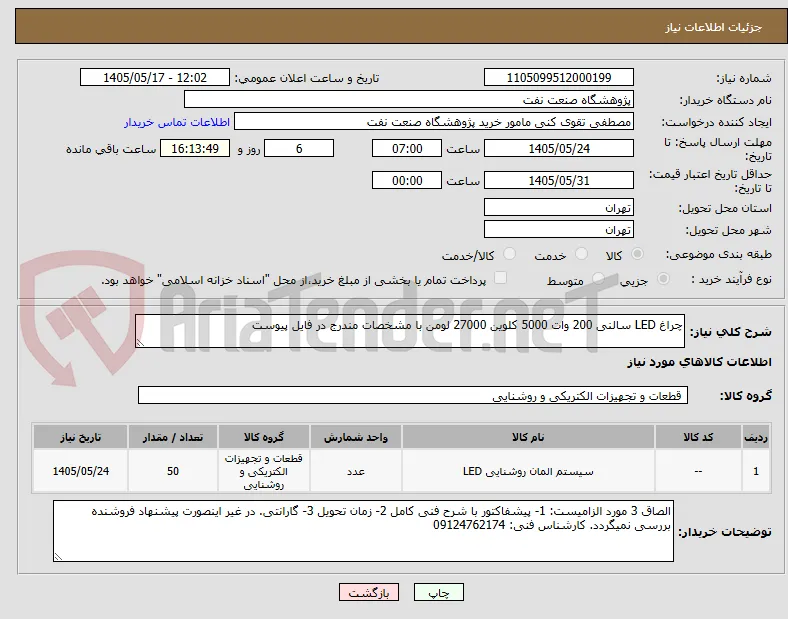Click the delivery city field تهران
Image resolution: width=788 pixels, height=619 pixels.
[x=559, y=230]
